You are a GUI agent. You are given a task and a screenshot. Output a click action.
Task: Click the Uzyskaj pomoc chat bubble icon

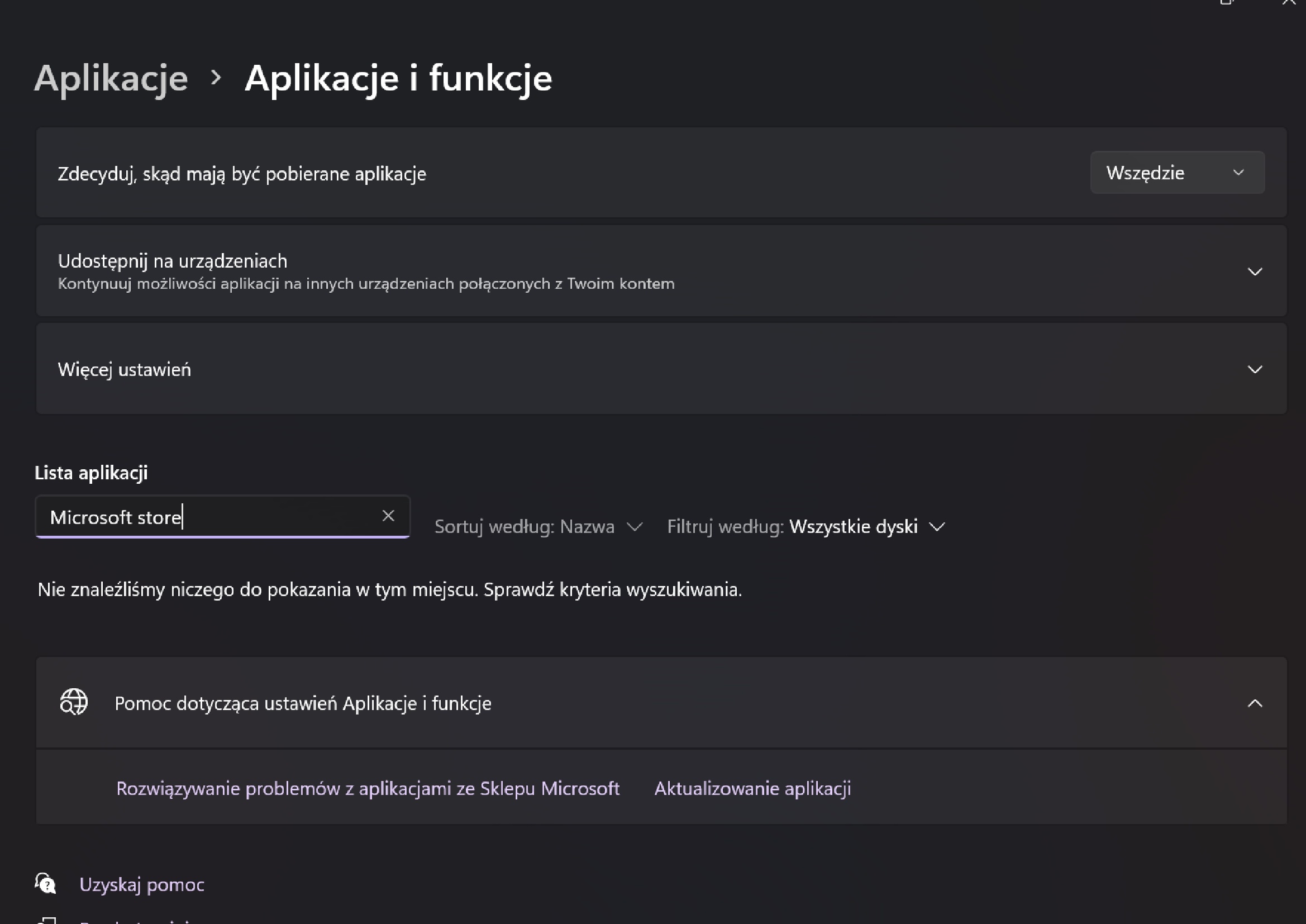(x=45, y=884)
